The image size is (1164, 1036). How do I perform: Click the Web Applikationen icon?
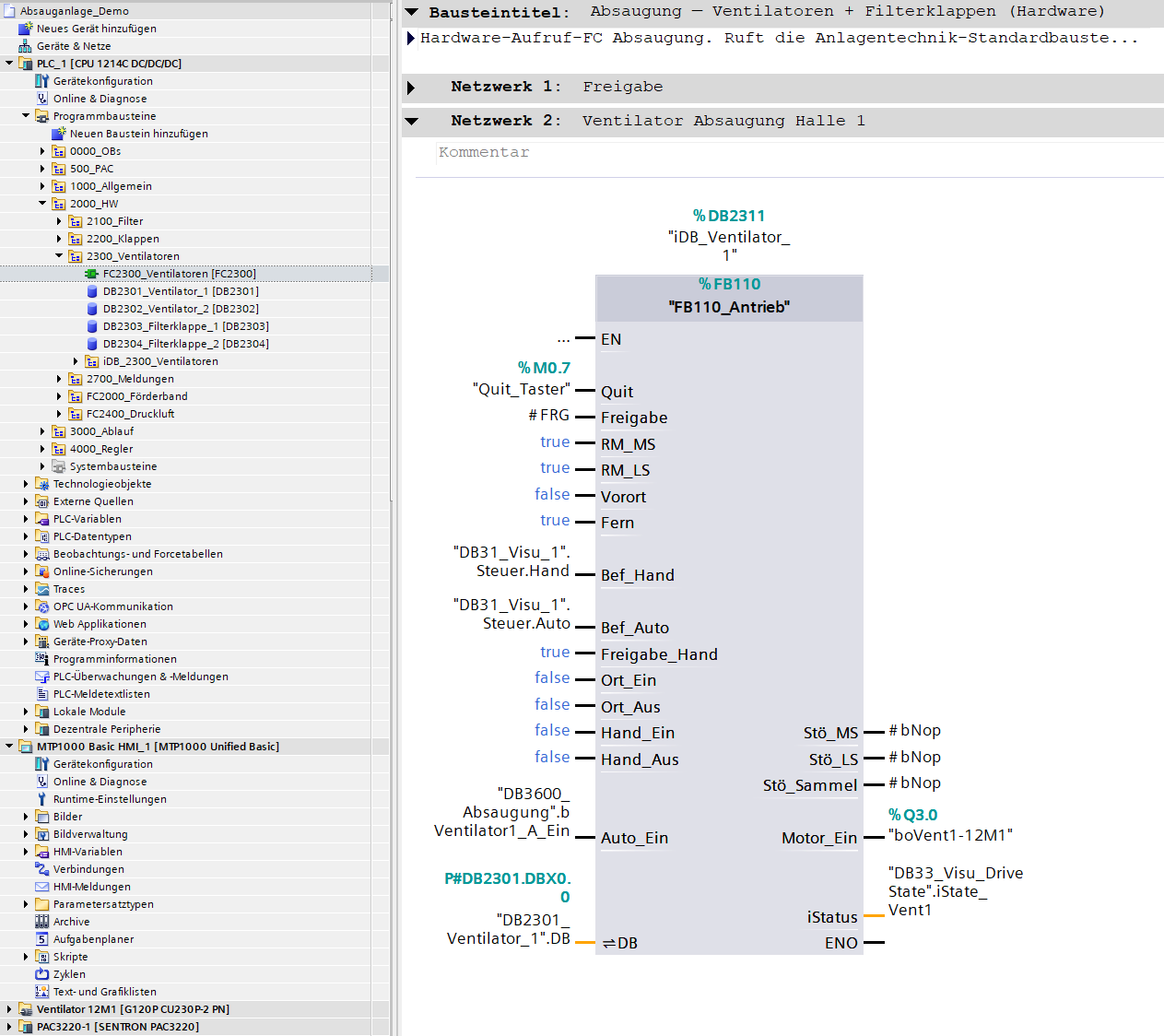(41, 624)
